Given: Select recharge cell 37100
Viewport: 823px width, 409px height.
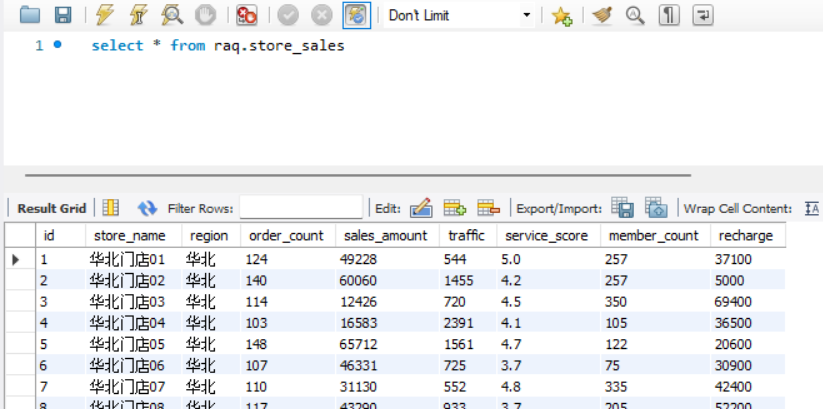Looking at the screenshot, I should click(748, 259).
